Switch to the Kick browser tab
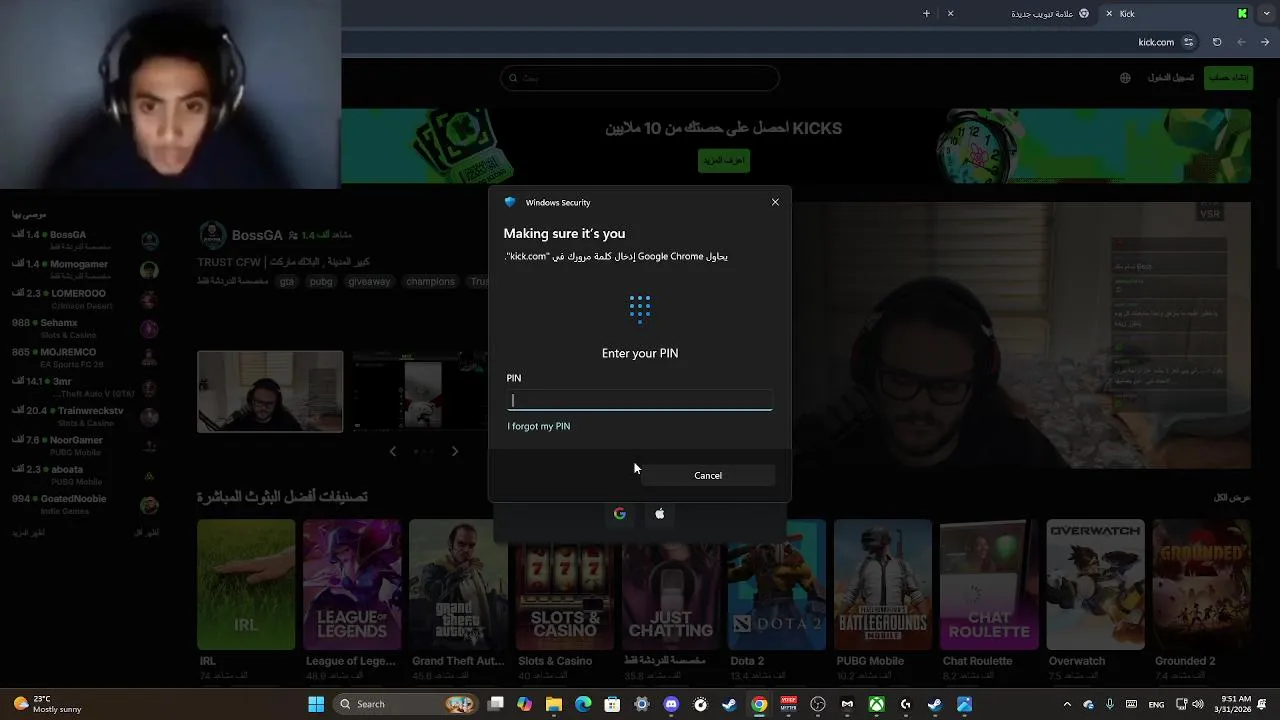The width and height of the screenshot is (1280, 720). 1176,14
